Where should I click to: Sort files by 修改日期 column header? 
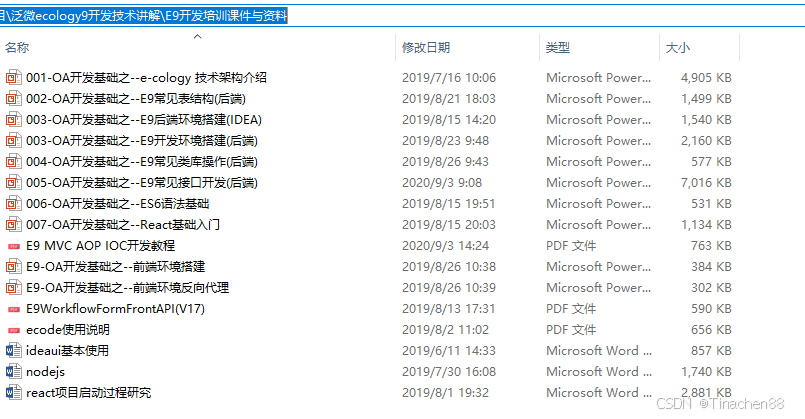pyautogui.click(x=426, y=48)
